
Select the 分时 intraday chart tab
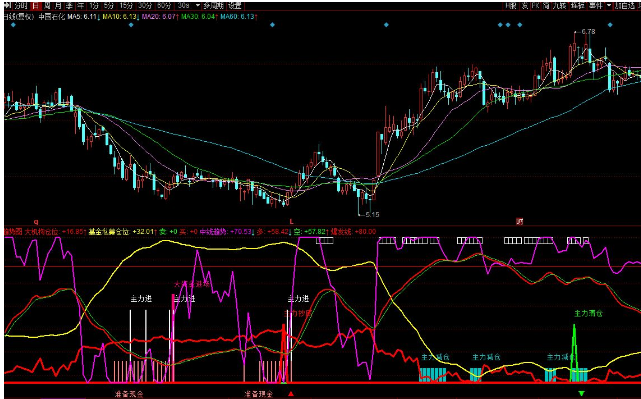21,6
